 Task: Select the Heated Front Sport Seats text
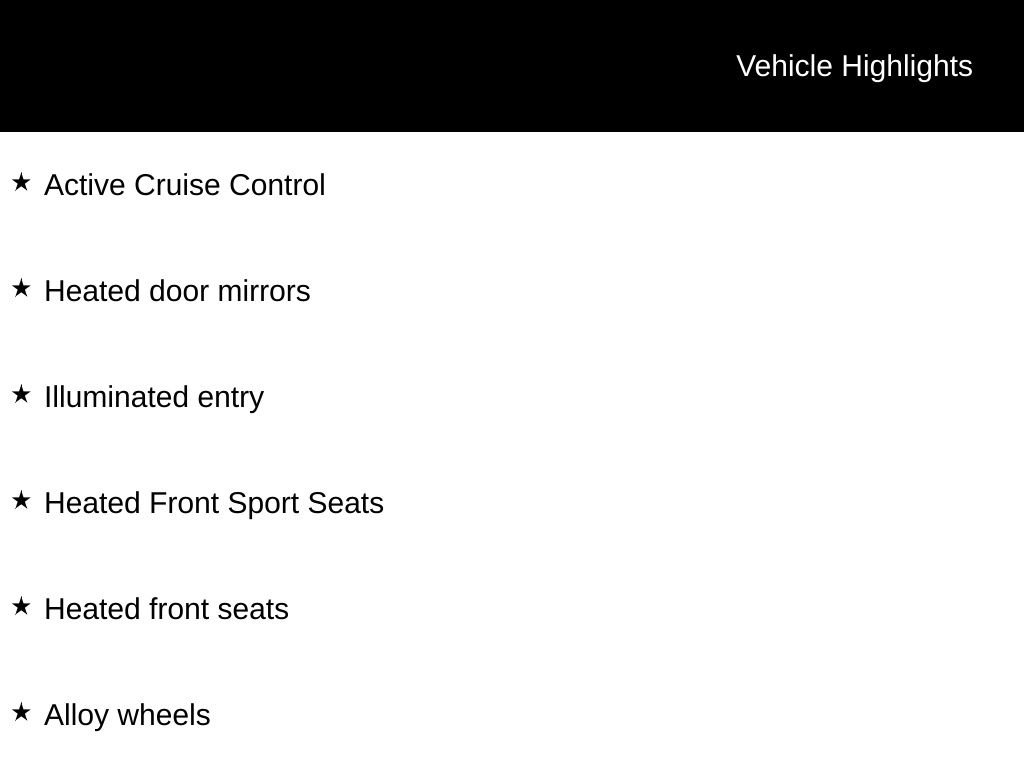pyautogui.click(x=214, y=503)
